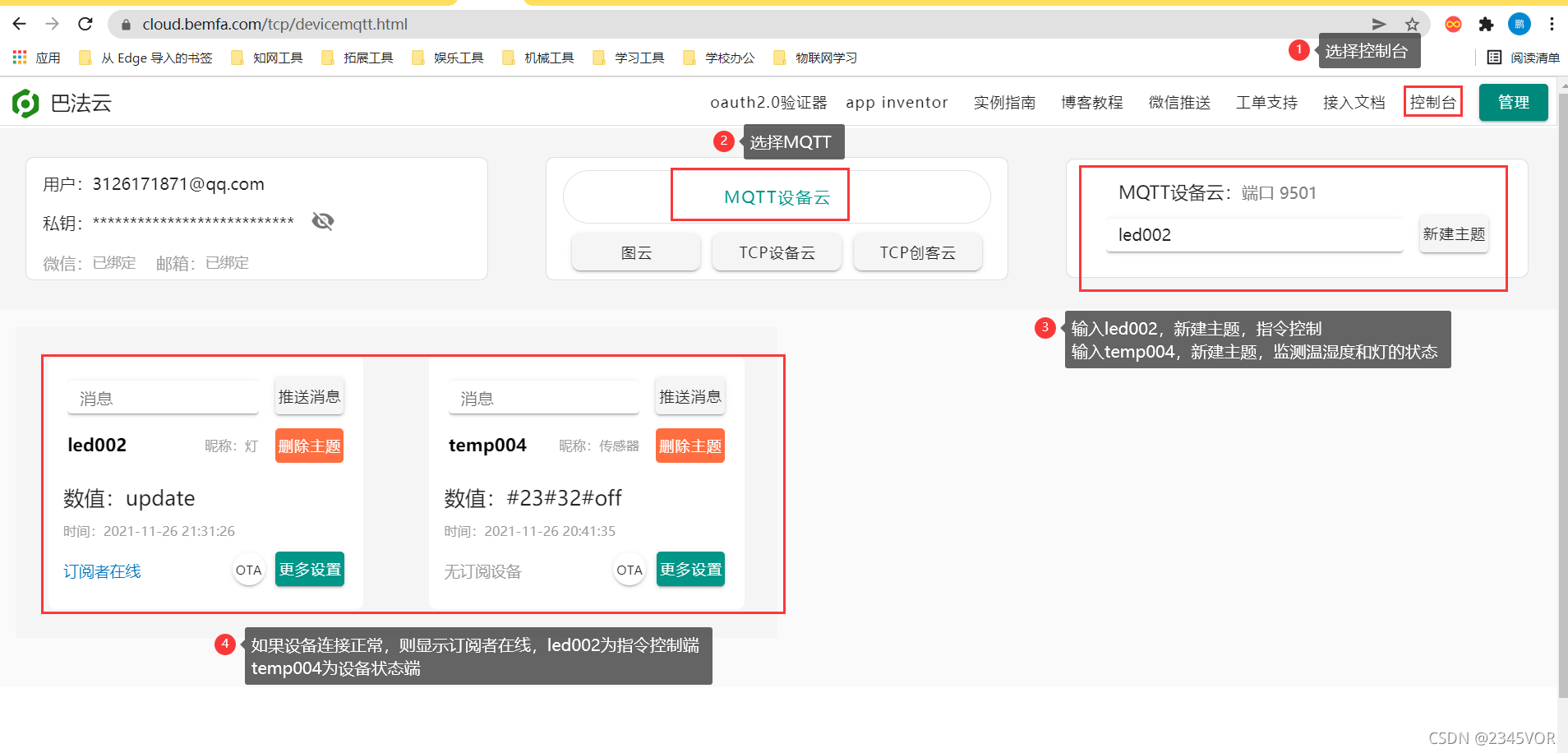Switch to the TCP创客云 tab
The height and width of the screenshot is (753, 1568).
click(x=917, y=252)
